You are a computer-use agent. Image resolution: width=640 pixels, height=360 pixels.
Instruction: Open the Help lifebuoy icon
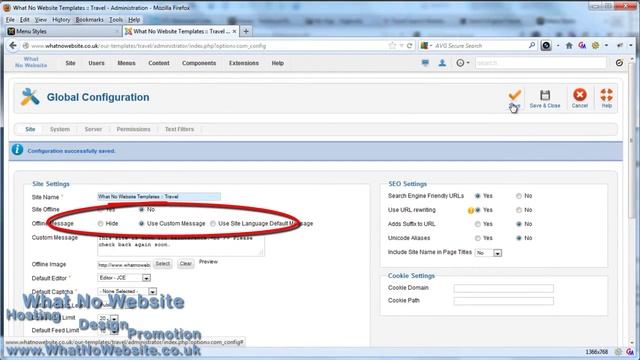tap(607, 95)
